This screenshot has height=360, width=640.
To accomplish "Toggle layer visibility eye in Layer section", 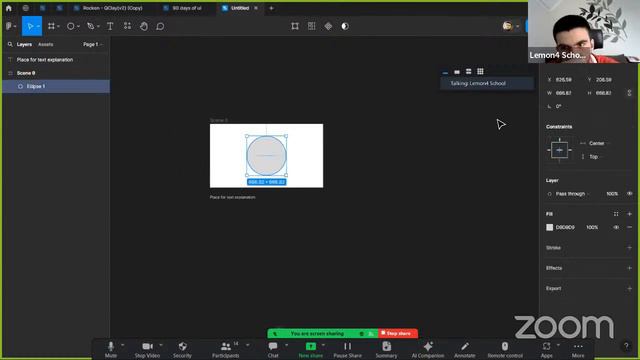I will [x=629, y=194].
